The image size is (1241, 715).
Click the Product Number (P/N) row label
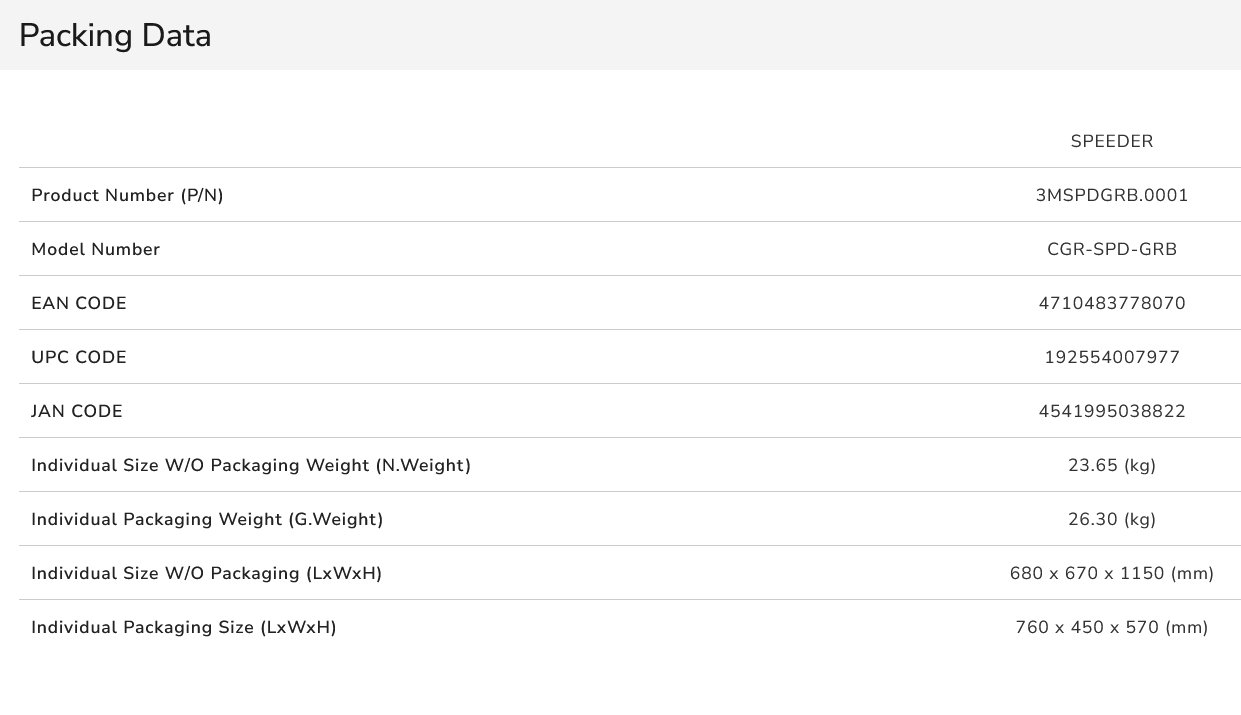tap(127, 195)
